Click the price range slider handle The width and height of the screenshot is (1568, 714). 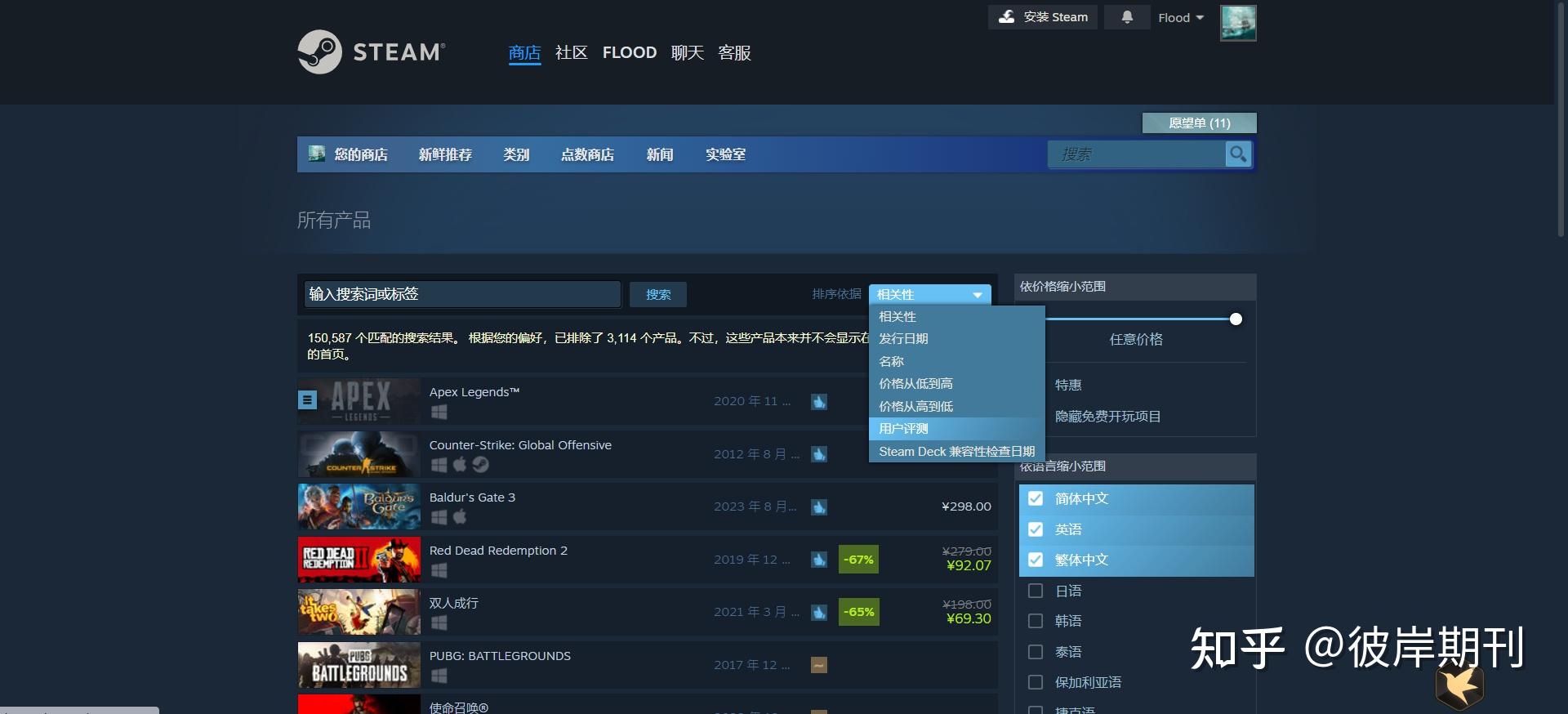point(1236,319)
